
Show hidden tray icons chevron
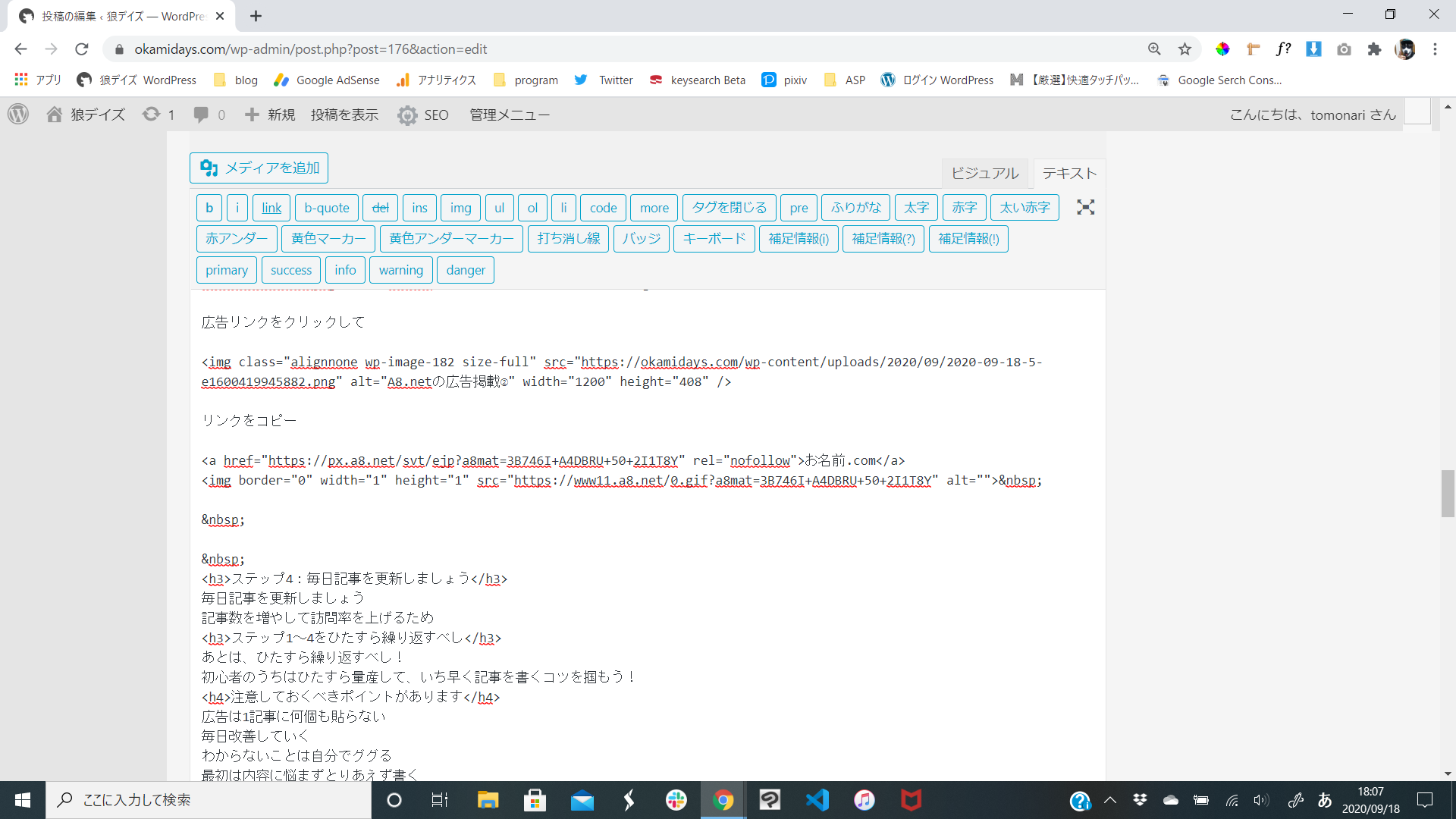(1109, 800)
